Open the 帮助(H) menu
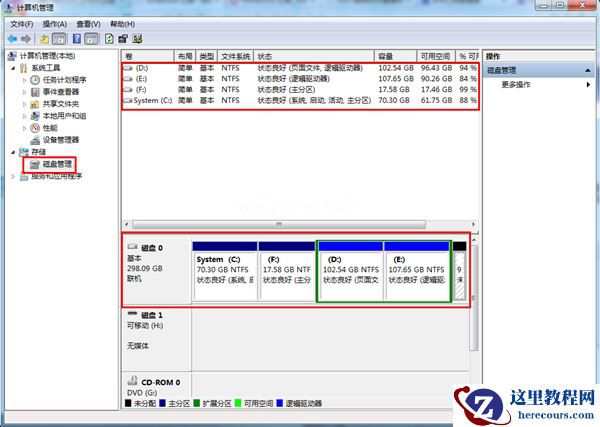The width and height of the screenshot is (600, 427). 122,24
